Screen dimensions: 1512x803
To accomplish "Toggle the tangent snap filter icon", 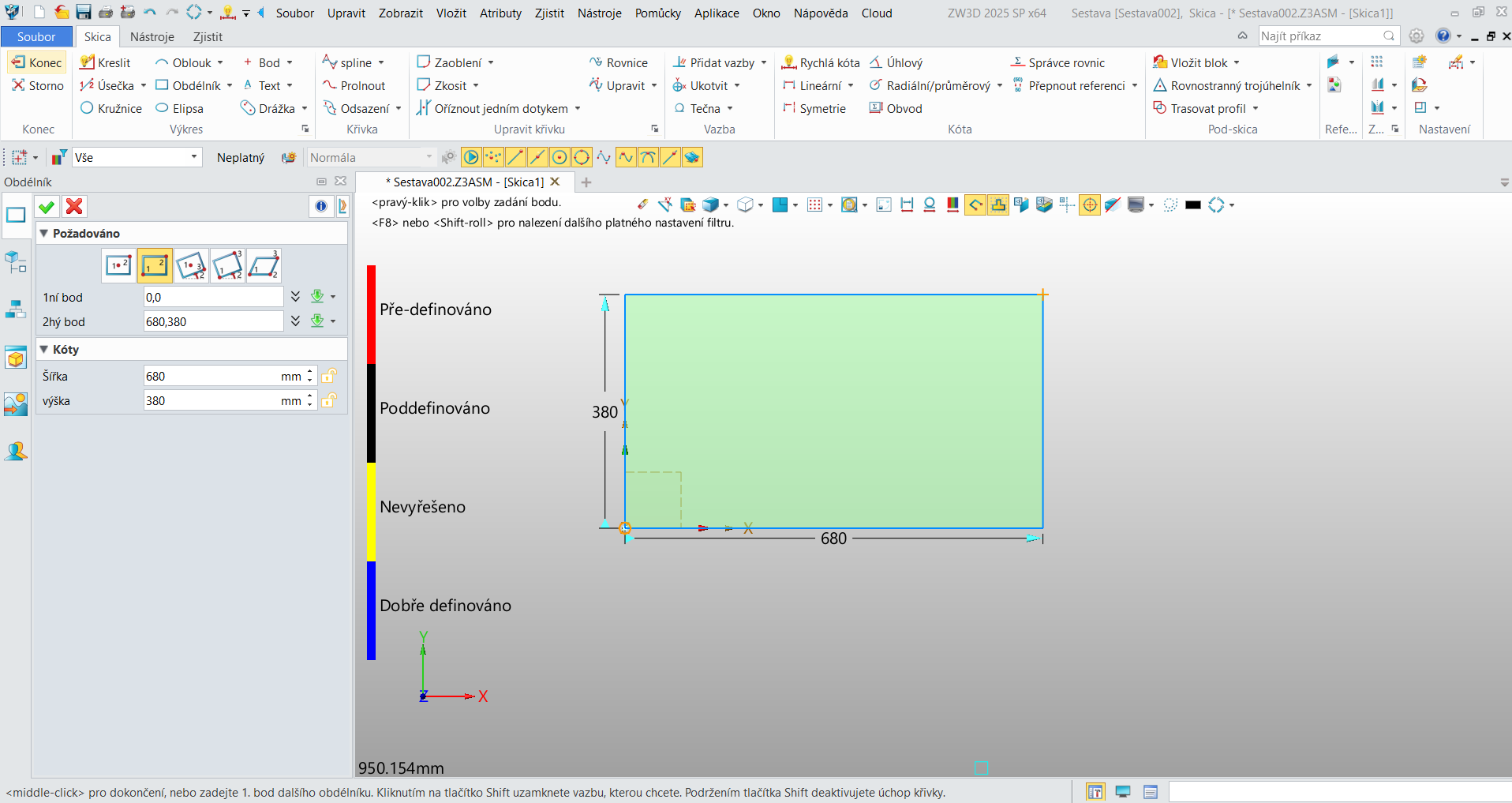I will [x=648, y=157].
